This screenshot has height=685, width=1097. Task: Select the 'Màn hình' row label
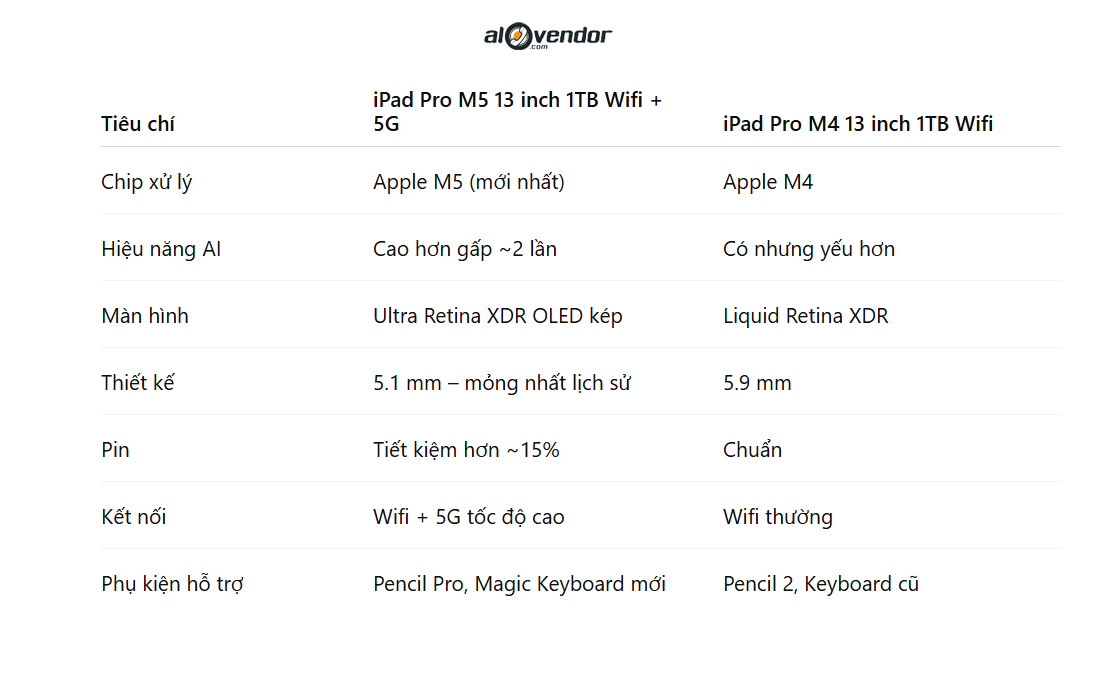(x=144, y=316)
